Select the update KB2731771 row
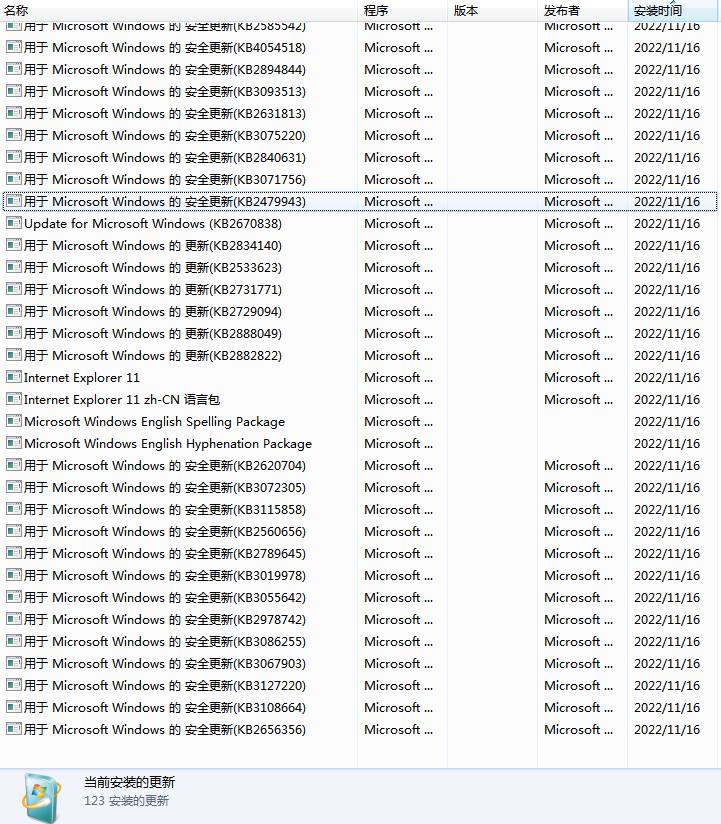This screenshot has height=824, width=721. click(x=152, y=289)
